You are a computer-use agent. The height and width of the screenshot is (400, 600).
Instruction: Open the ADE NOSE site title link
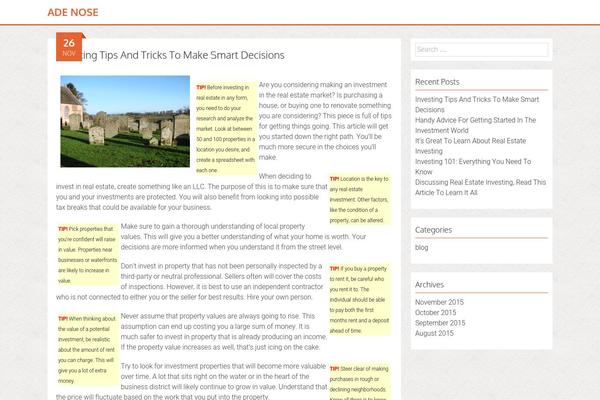pos(73,12)
